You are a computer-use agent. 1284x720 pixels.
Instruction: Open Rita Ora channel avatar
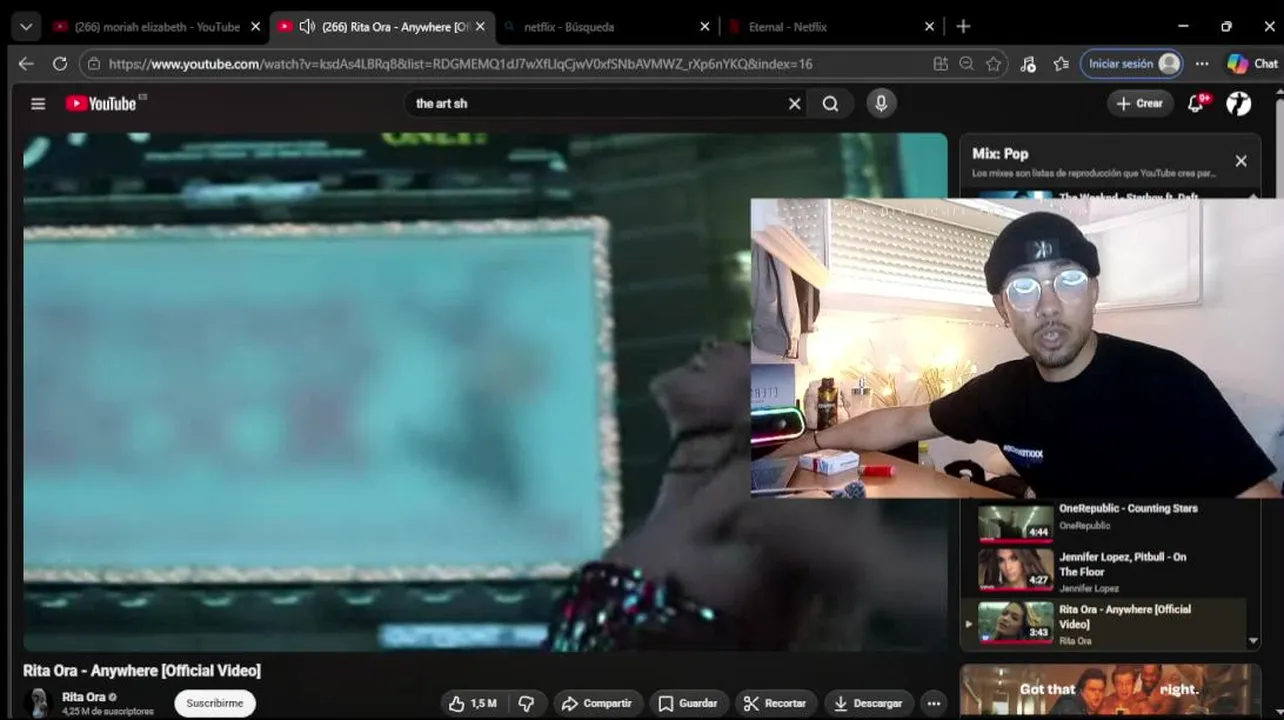click(x=40, y=702)
